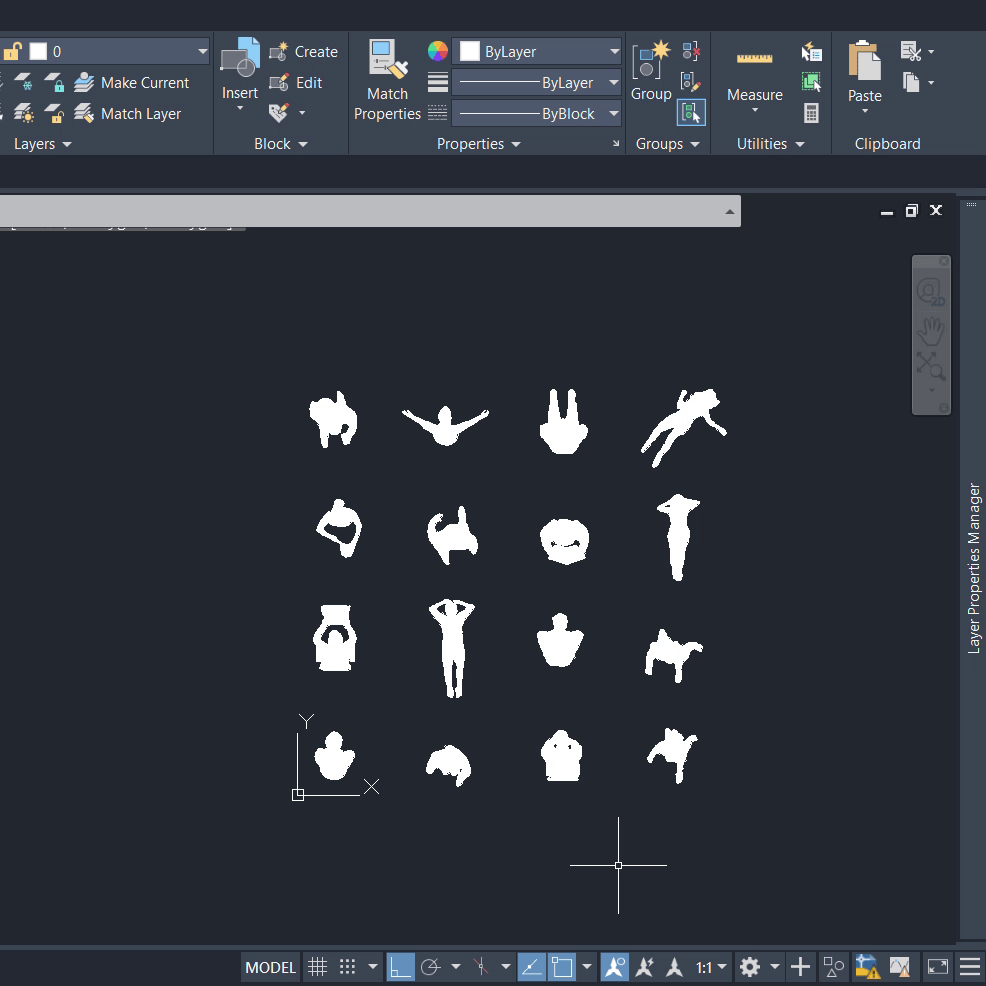
Task: Open the Measure tool
Action: 754,75
